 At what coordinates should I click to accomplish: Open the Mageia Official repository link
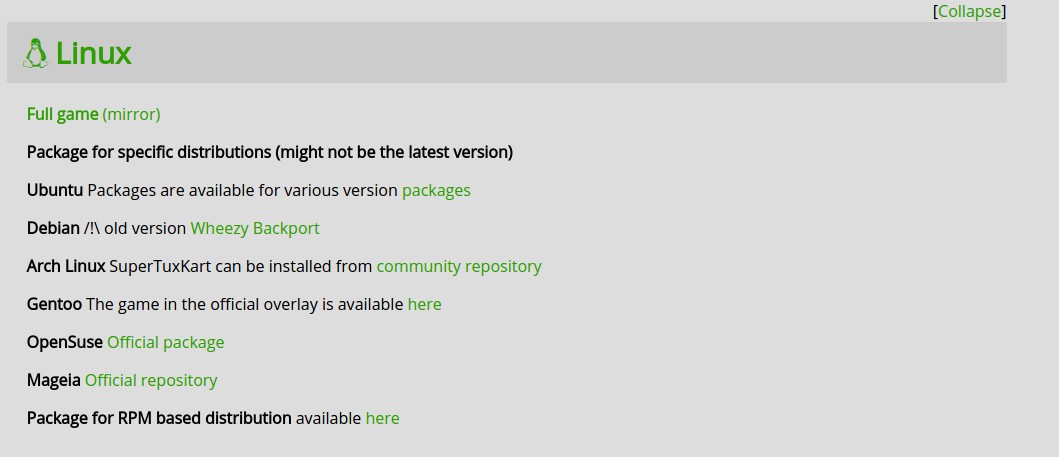click(x=151, y=380)
